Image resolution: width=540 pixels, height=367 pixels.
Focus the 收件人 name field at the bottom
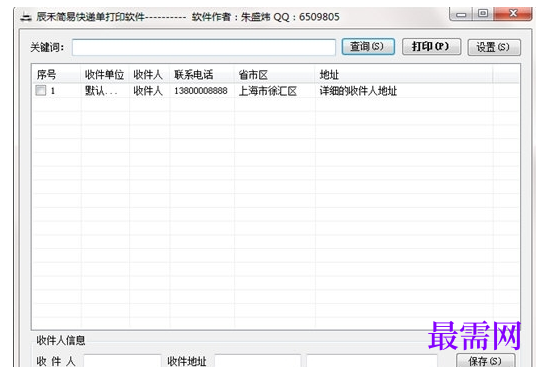pos(123,361)
